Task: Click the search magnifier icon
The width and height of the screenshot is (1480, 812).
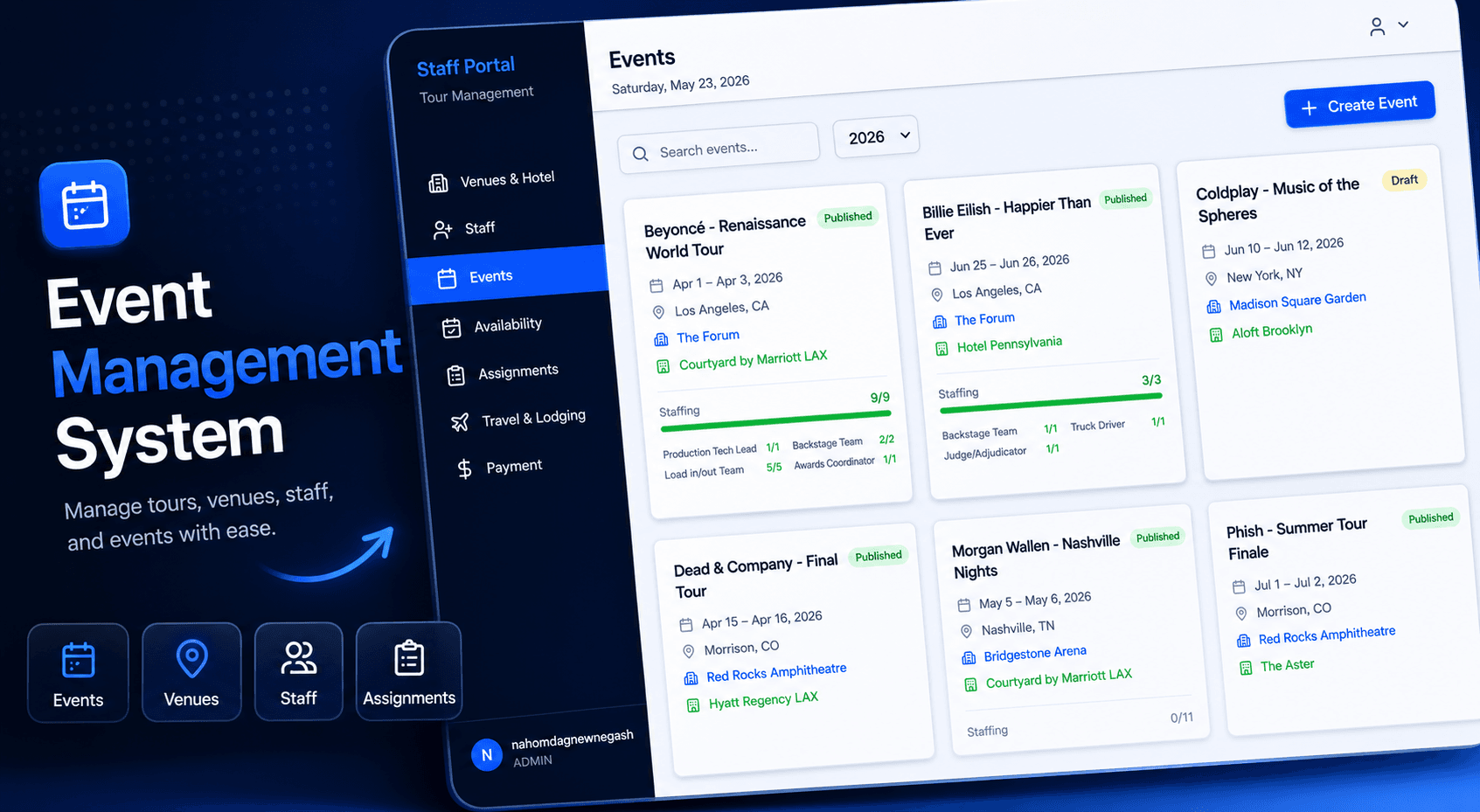Action: pyautogui.click(x=640, y=154)
